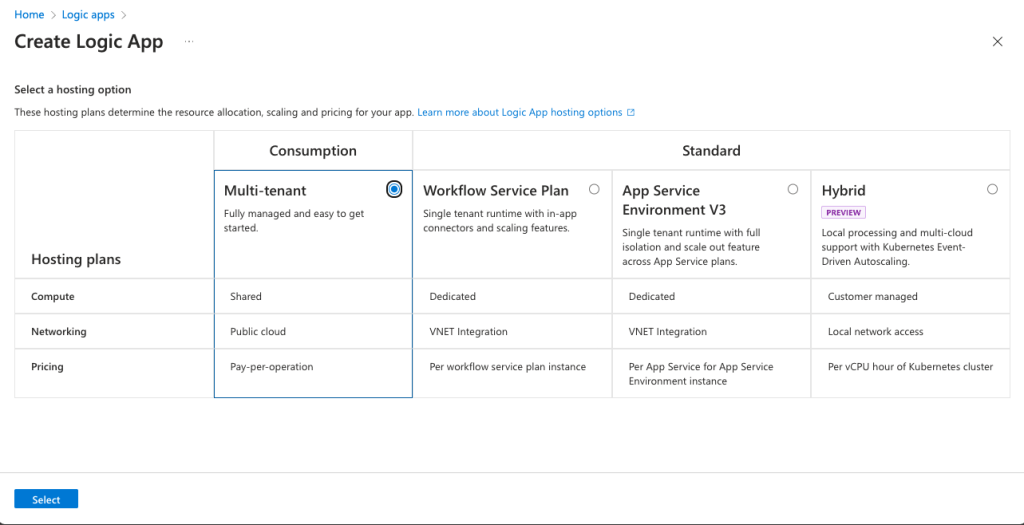The height and width of the screenshot is (525, 1024).
Task: Click the Standard column header
Action: point(711,151)
